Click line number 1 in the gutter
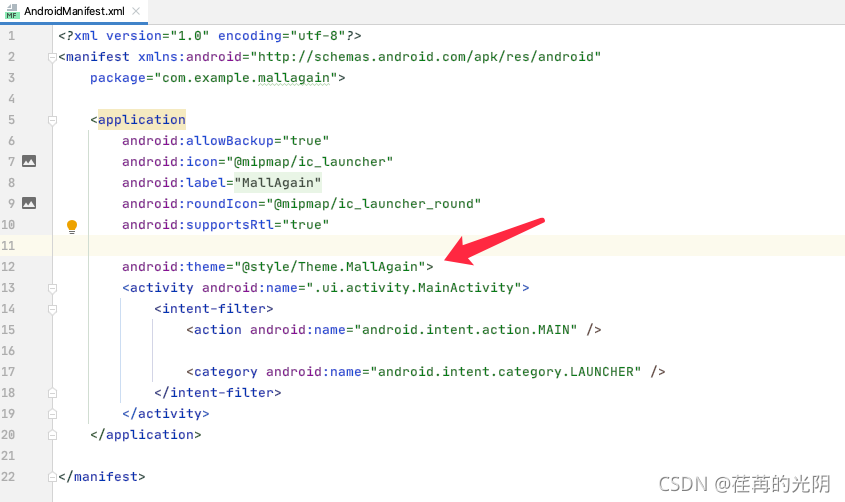This screenshot has width=845, height=502. tap(11, 36)
